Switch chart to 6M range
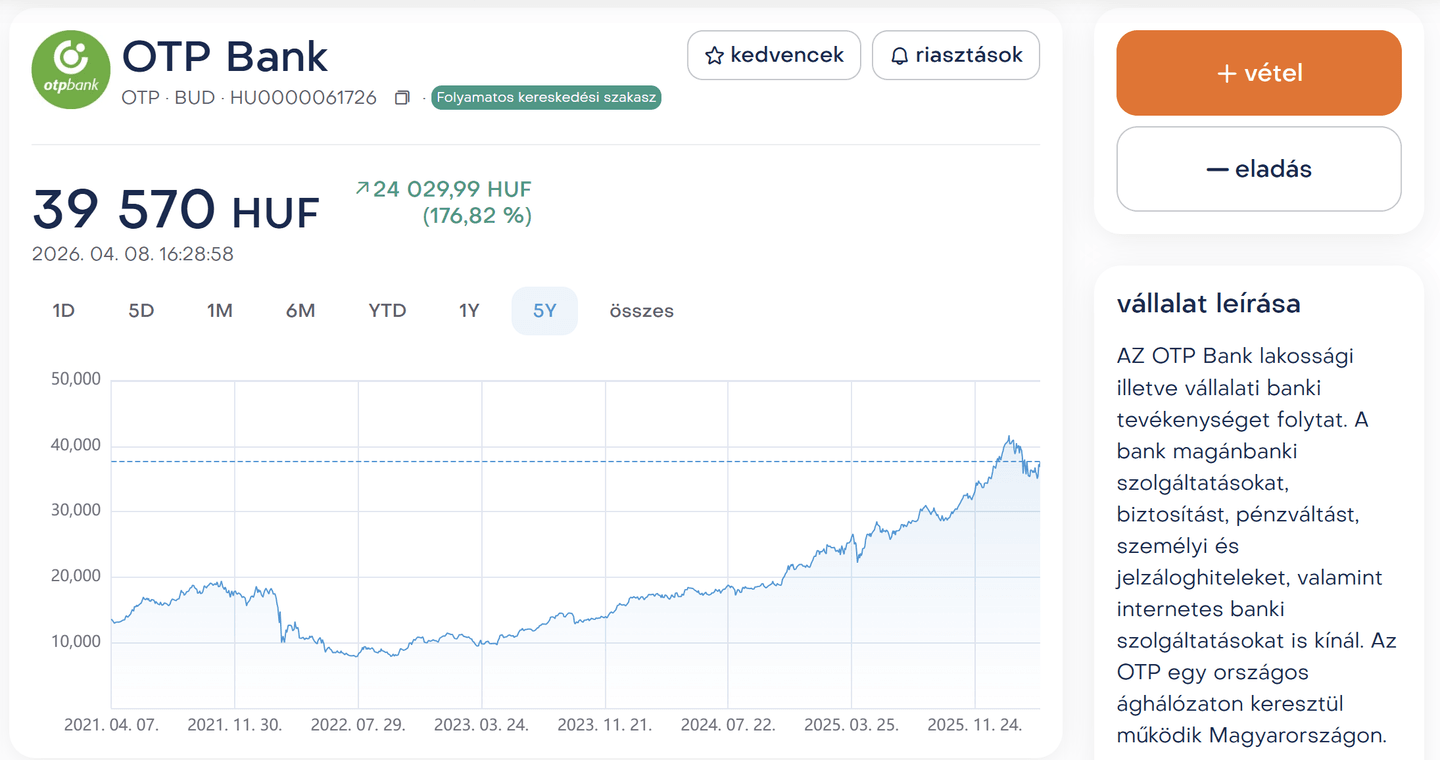 (300, 311)
